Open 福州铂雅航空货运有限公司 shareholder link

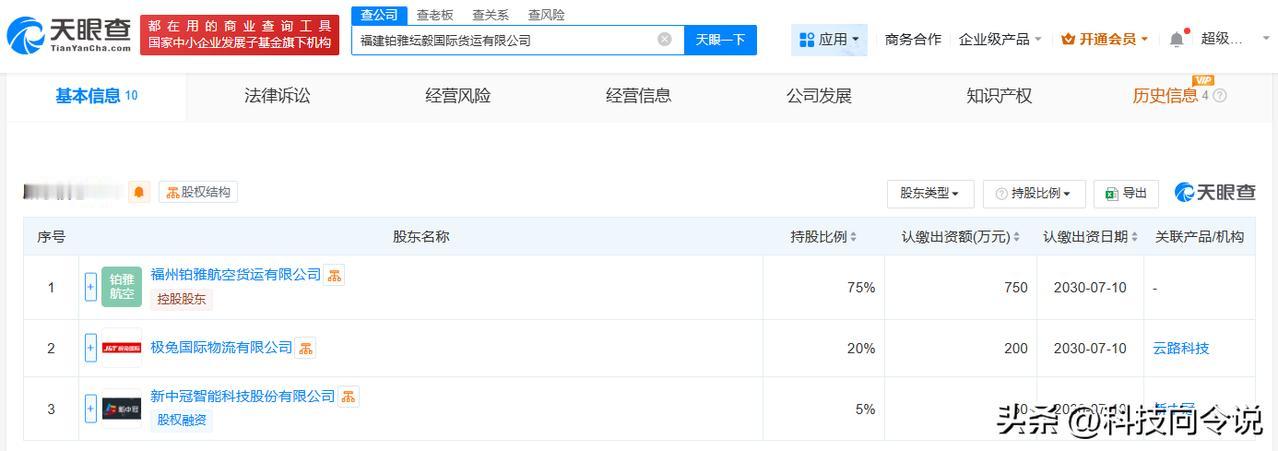point(235,274)
